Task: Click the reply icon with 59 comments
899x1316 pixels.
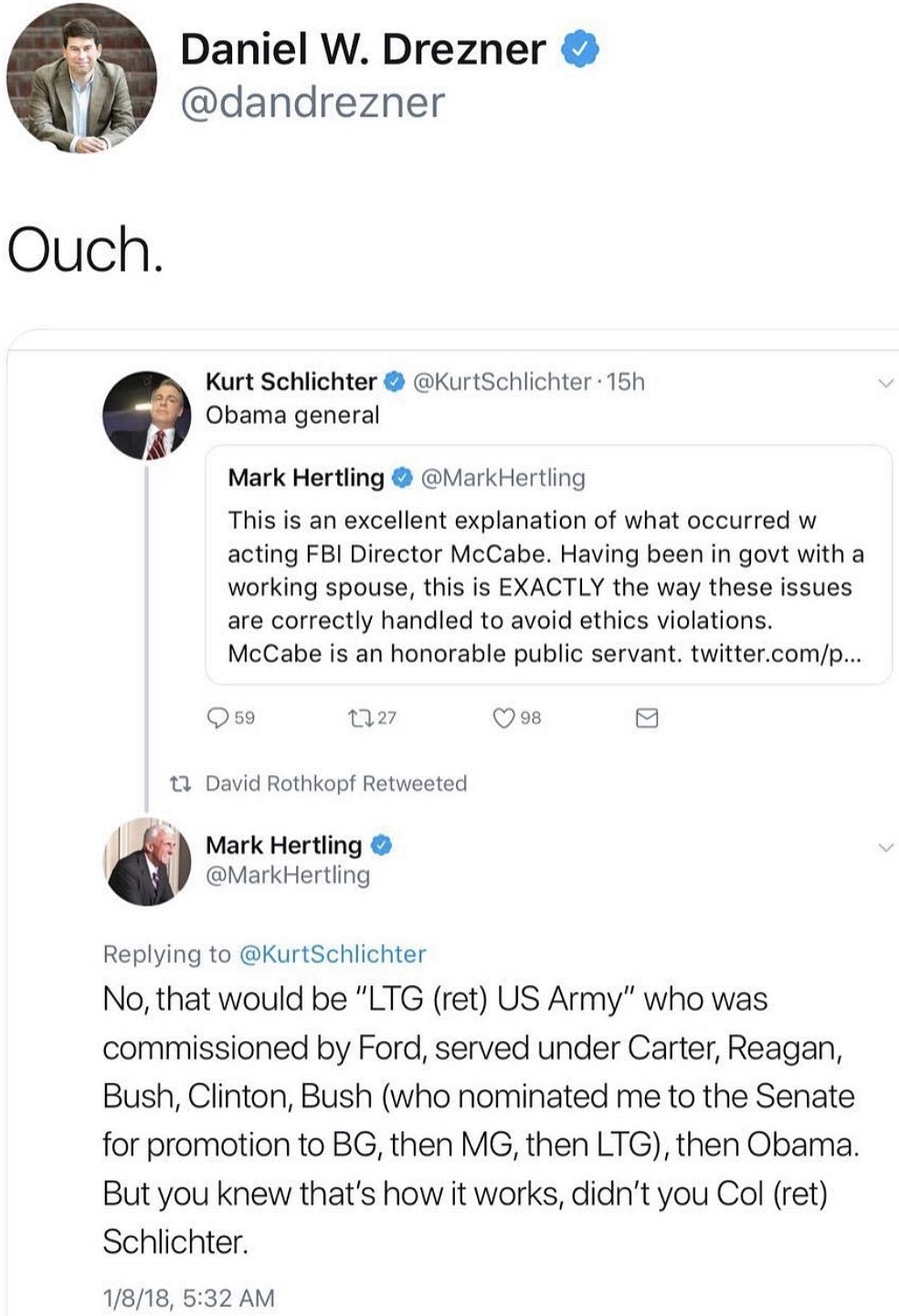Action: pos(218,718)
